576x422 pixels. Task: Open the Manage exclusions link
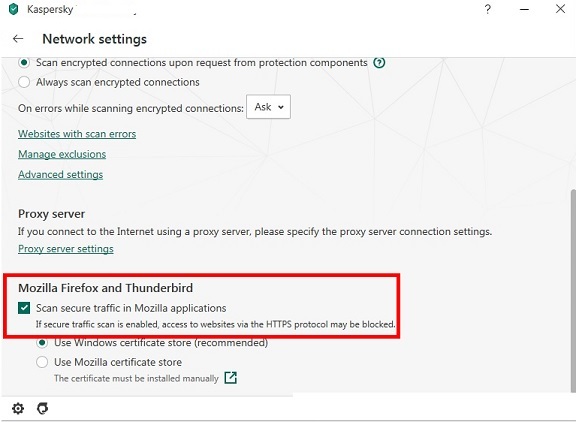tap(62, 154)
